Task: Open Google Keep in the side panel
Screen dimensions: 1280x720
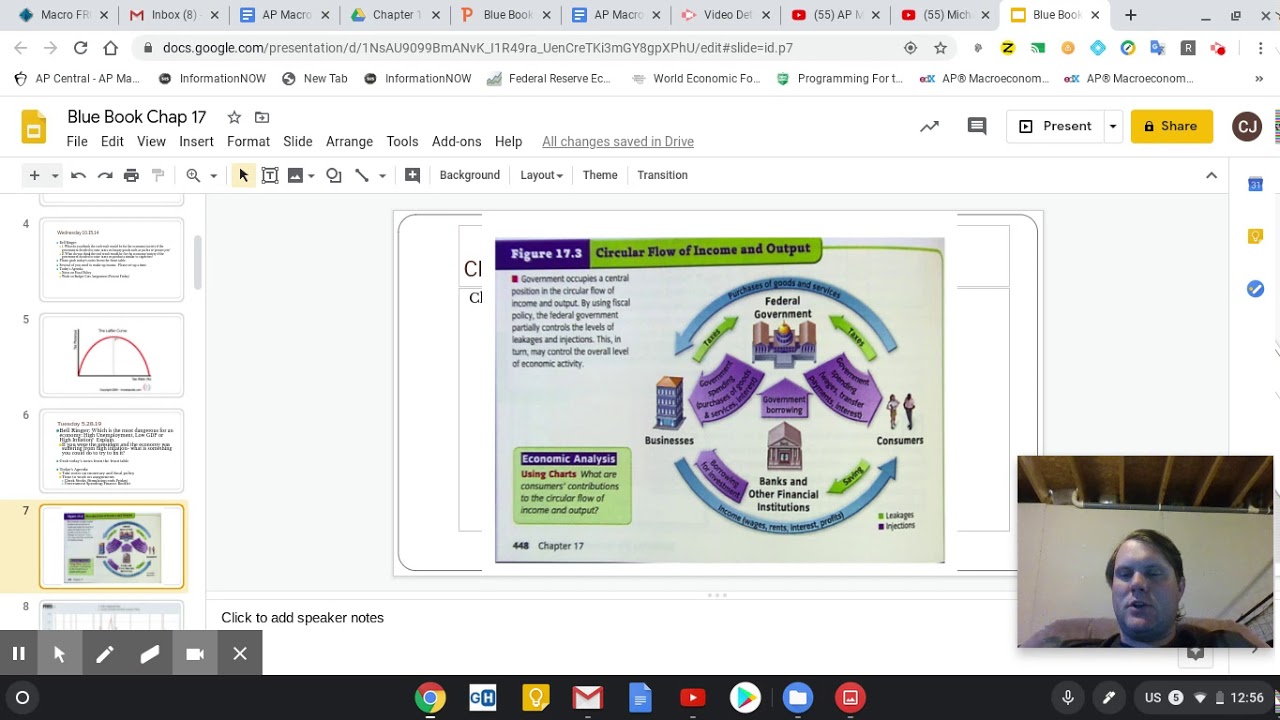Action: click(x=1256, y=236)
